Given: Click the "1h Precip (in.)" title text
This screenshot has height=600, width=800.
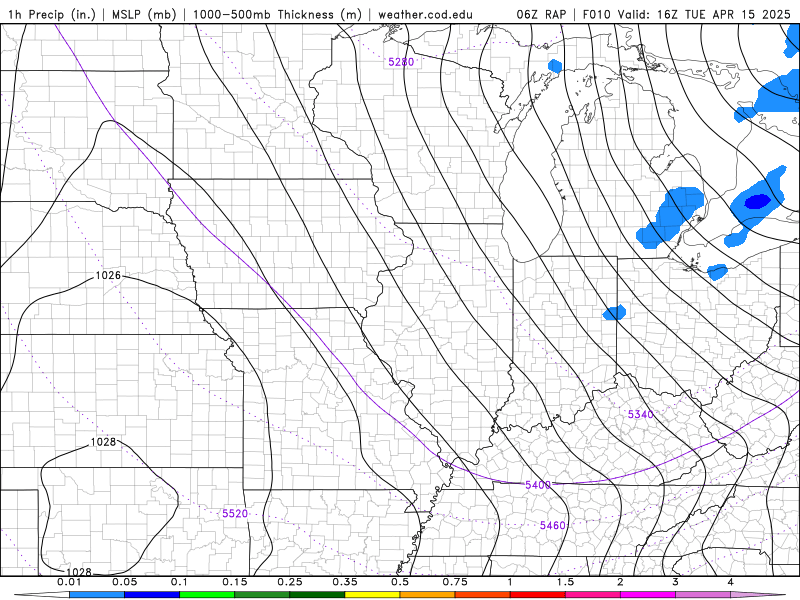Looking at the screenshot, I should pyautogui.click(x=52, y=14).
